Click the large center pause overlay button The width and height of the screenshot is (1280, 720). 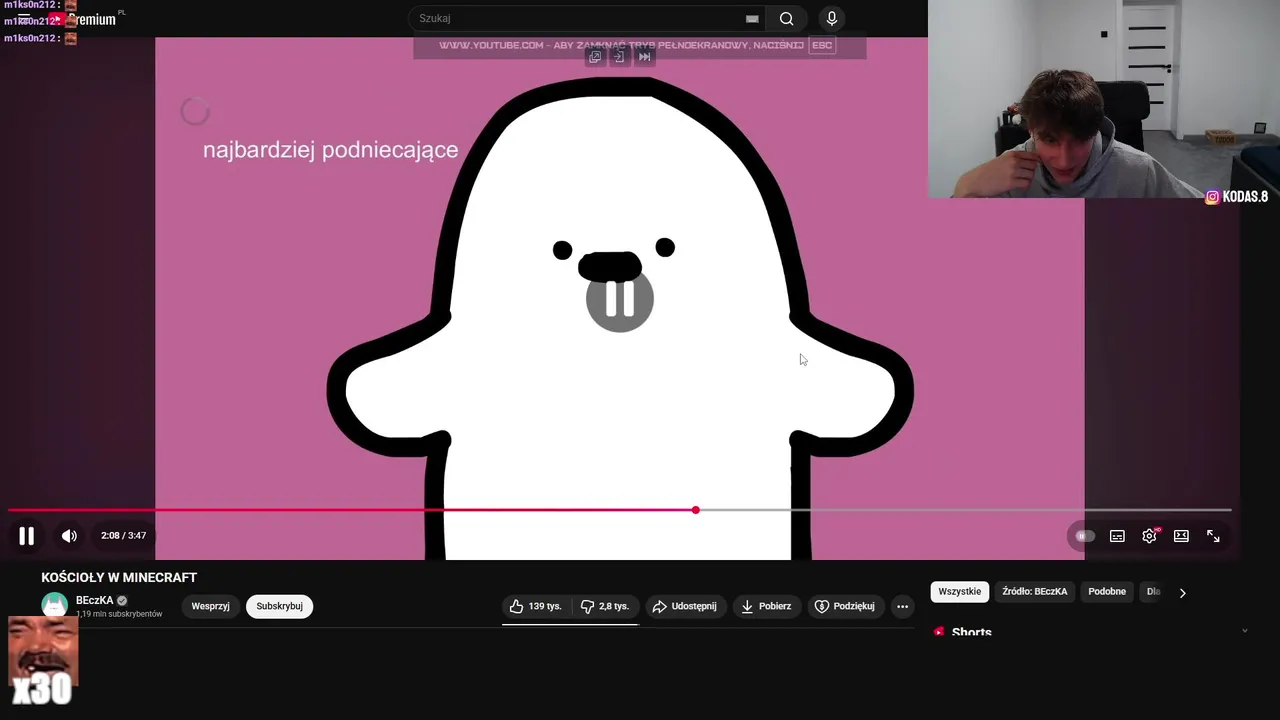(x=620, y=298)
